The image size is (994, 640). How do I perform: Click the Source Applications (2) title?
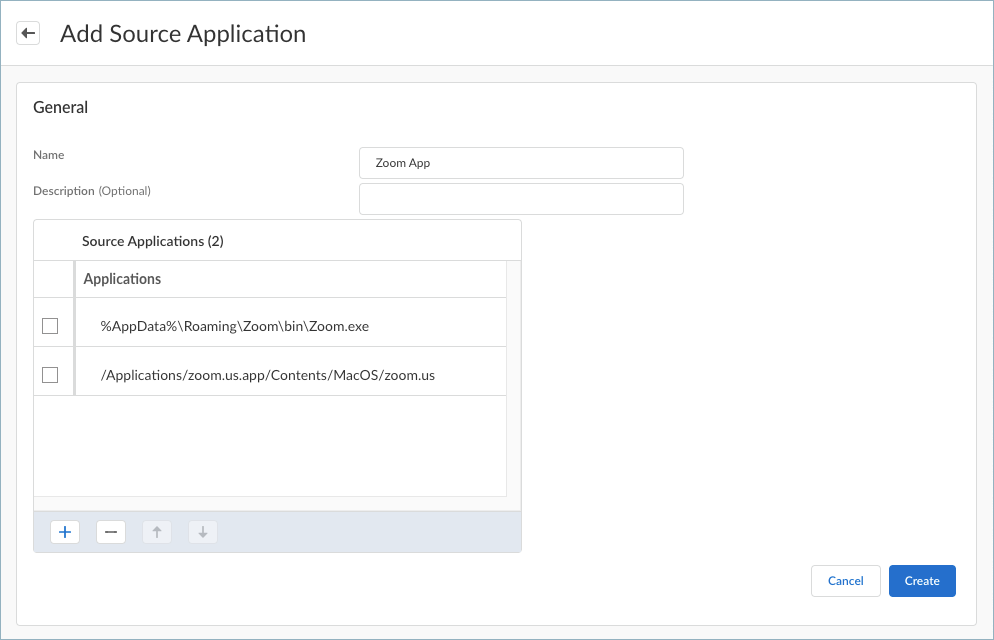[x=153, y=241]
